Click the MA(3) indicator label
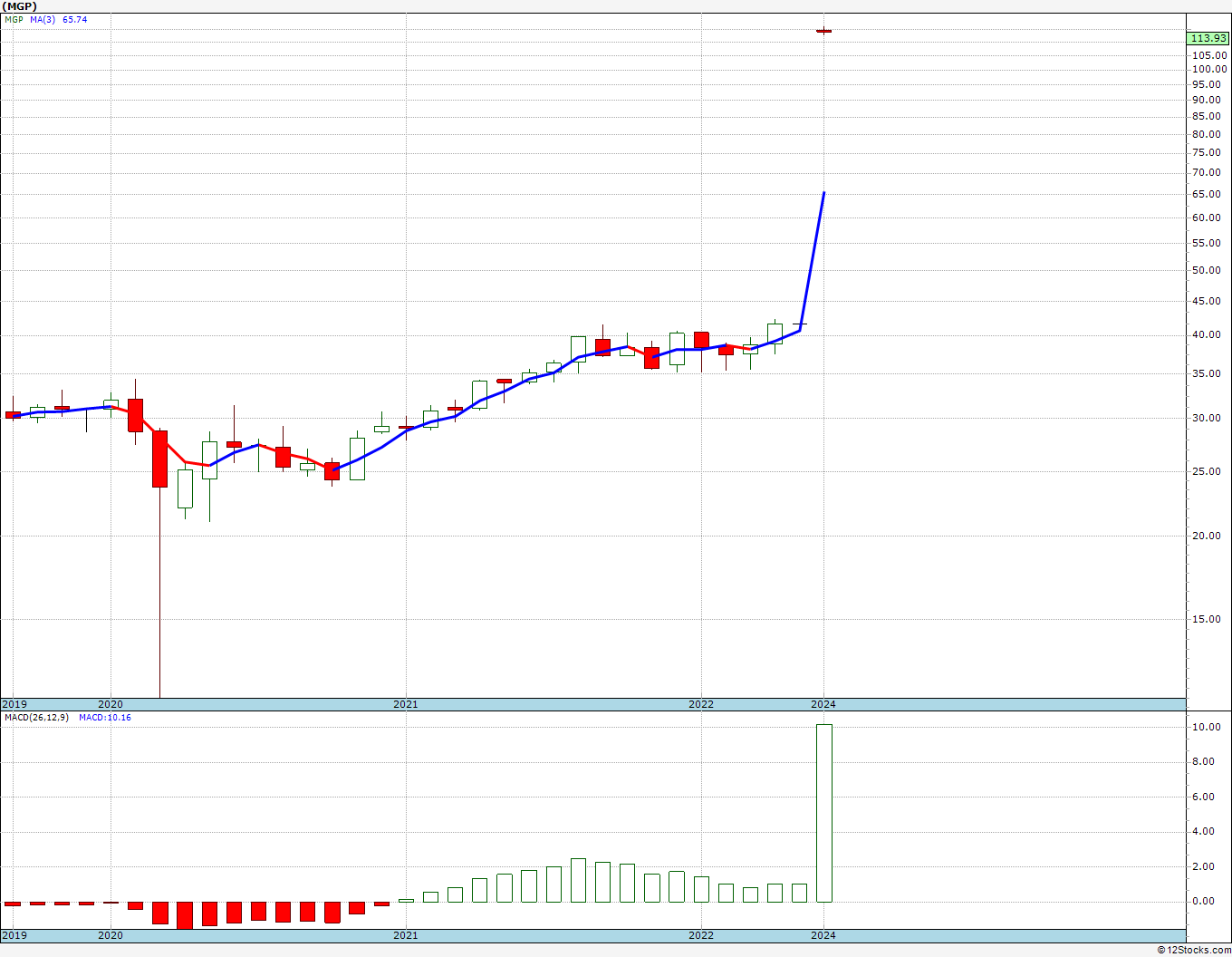Viewport: 1232px width, 957px height. 43,19
